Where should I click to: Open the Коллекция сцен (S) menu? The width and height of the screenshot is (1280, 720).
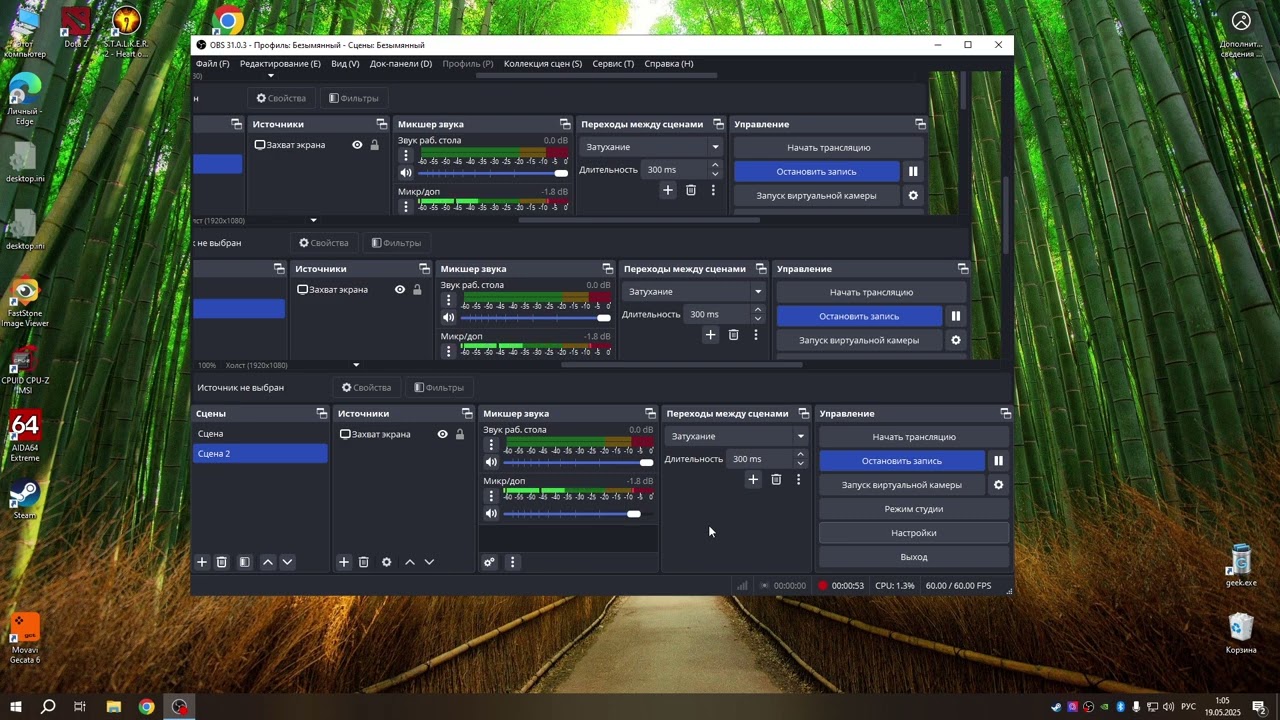pos(543,63)
